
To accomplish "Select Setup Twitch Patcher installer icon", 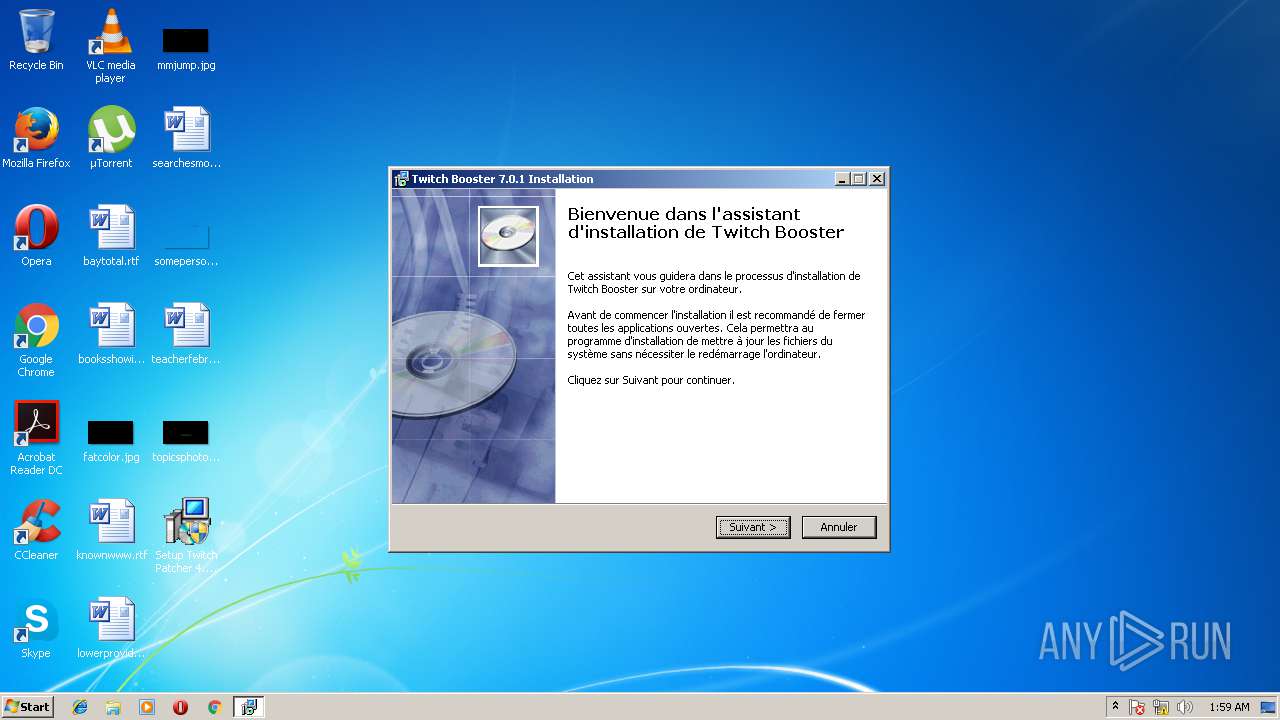I will [x=186, y=536].
